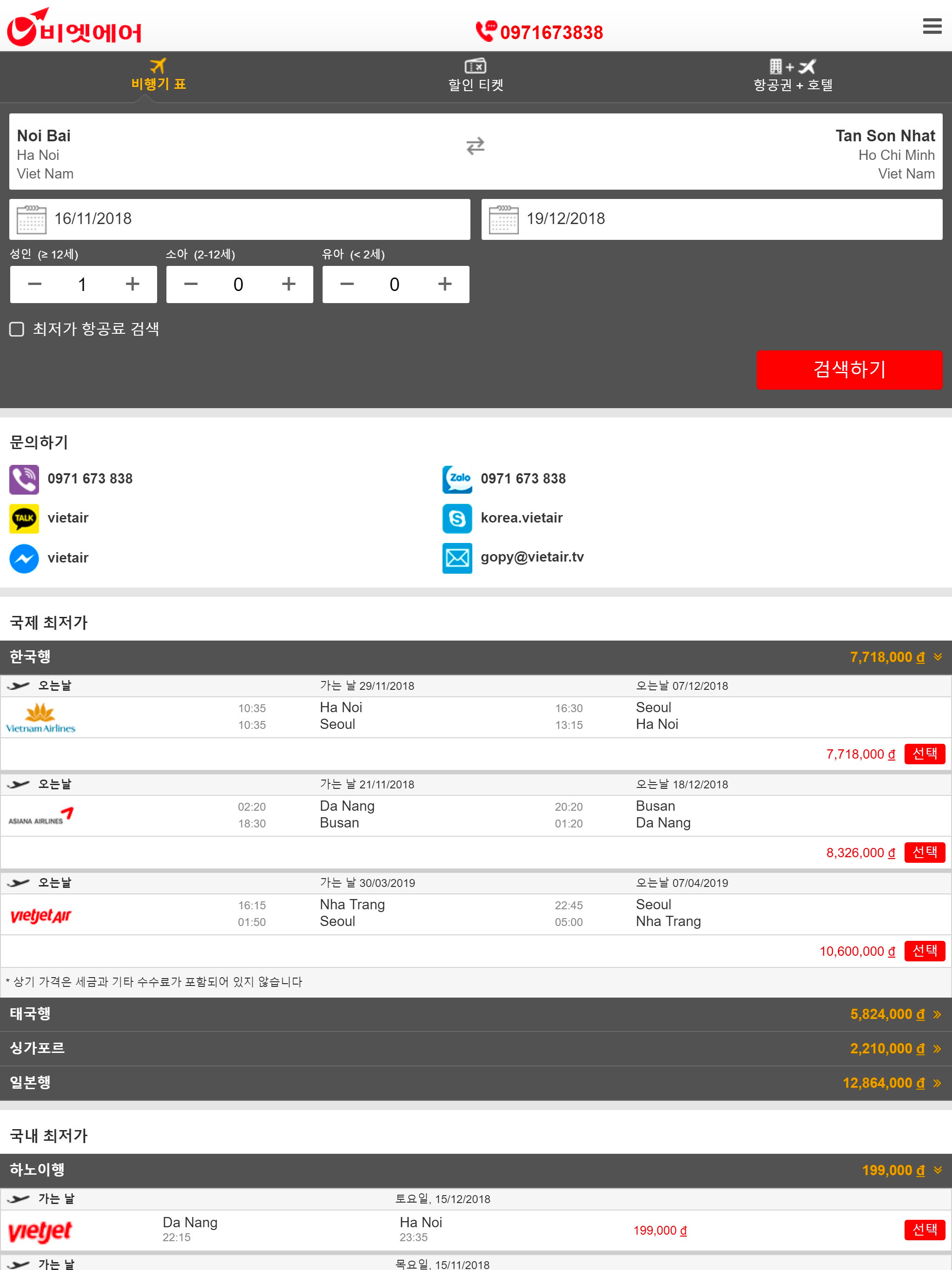Increase the child (소아) passenger count
952x1270 pixels.
tap(289, 284)
